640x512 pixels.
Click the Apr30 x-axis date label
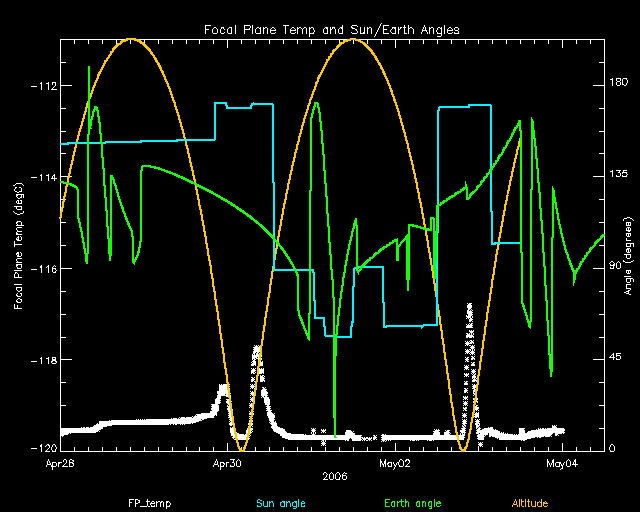(228, 463)
